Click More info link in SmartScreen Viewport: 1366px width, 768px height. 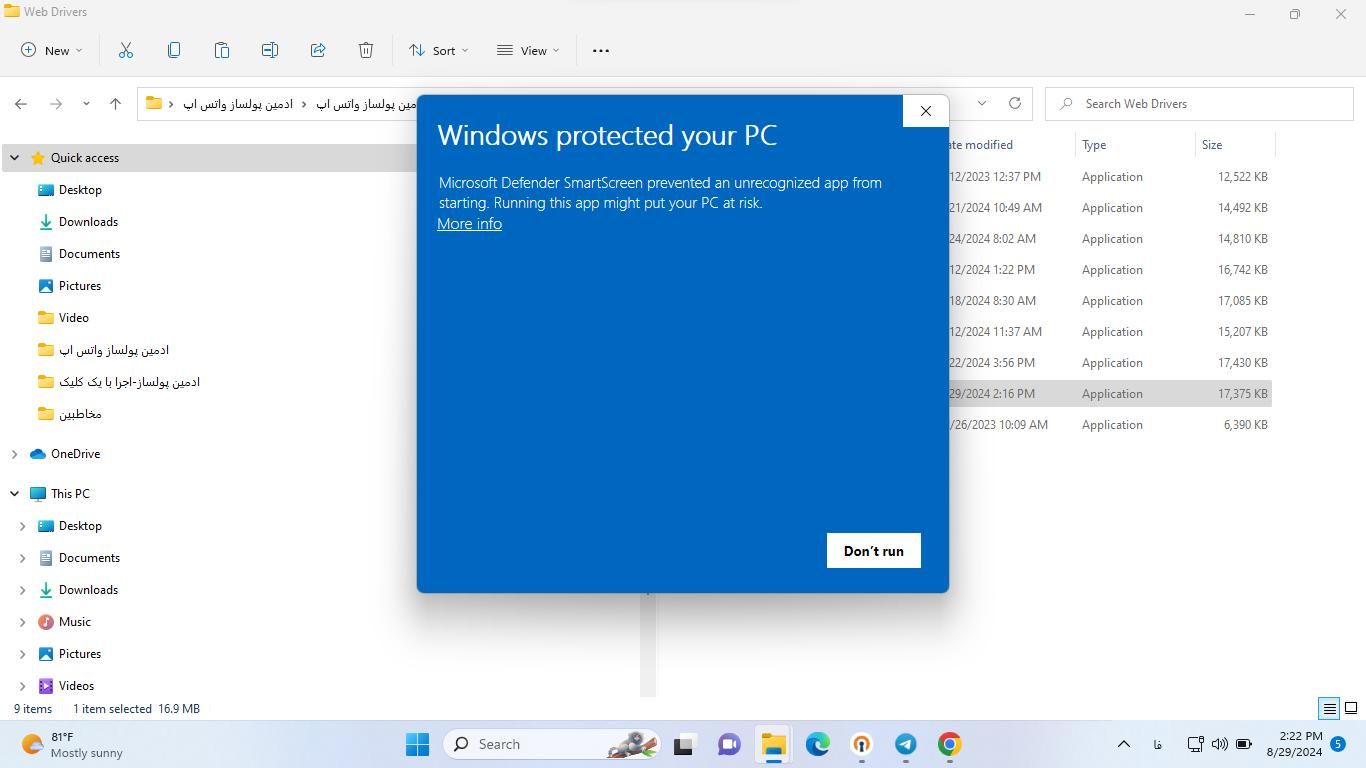469,224
